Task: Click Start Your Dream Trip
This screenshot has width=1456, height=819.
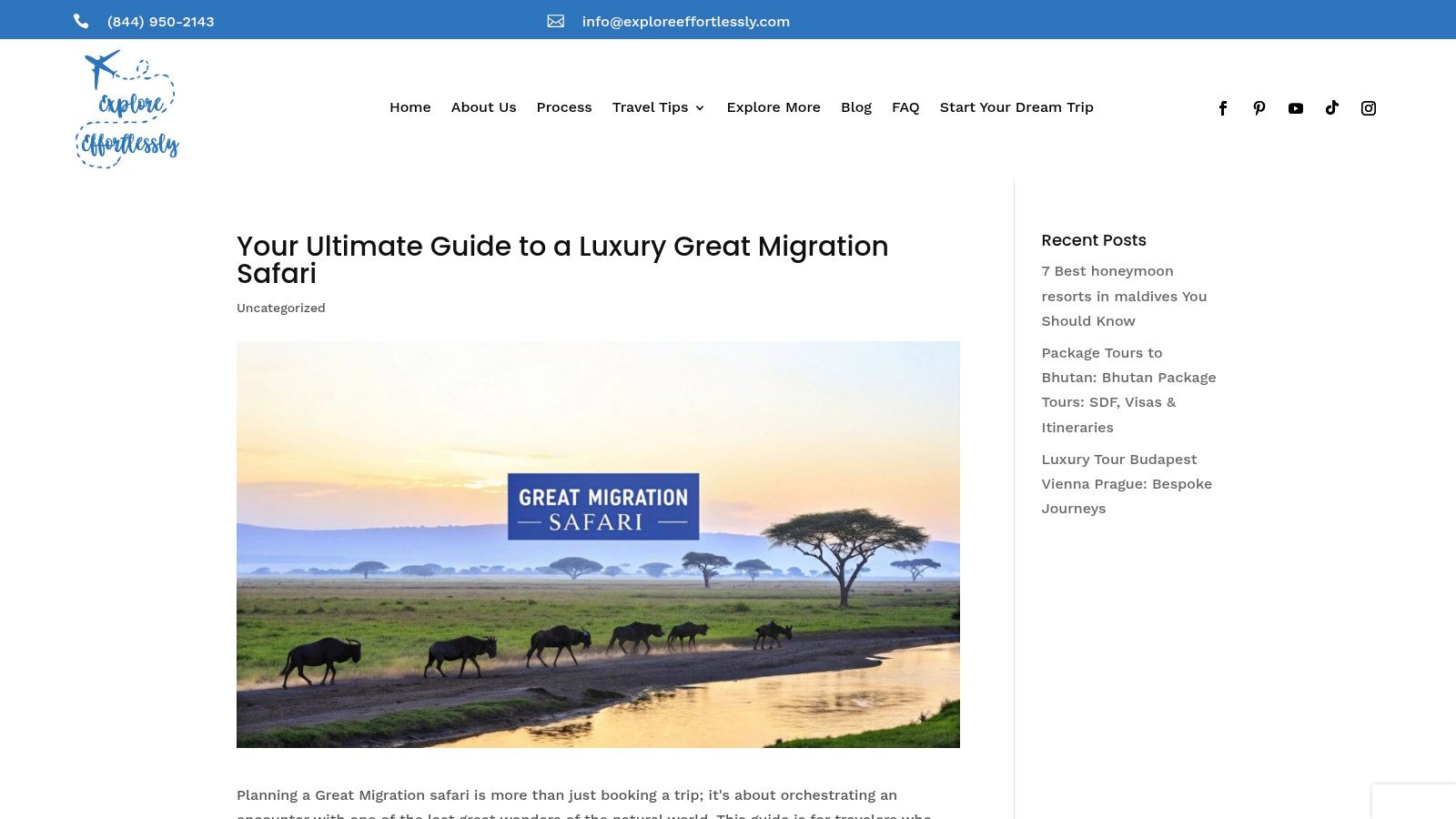Action: pyautogui.click(x=1016, y=107)
